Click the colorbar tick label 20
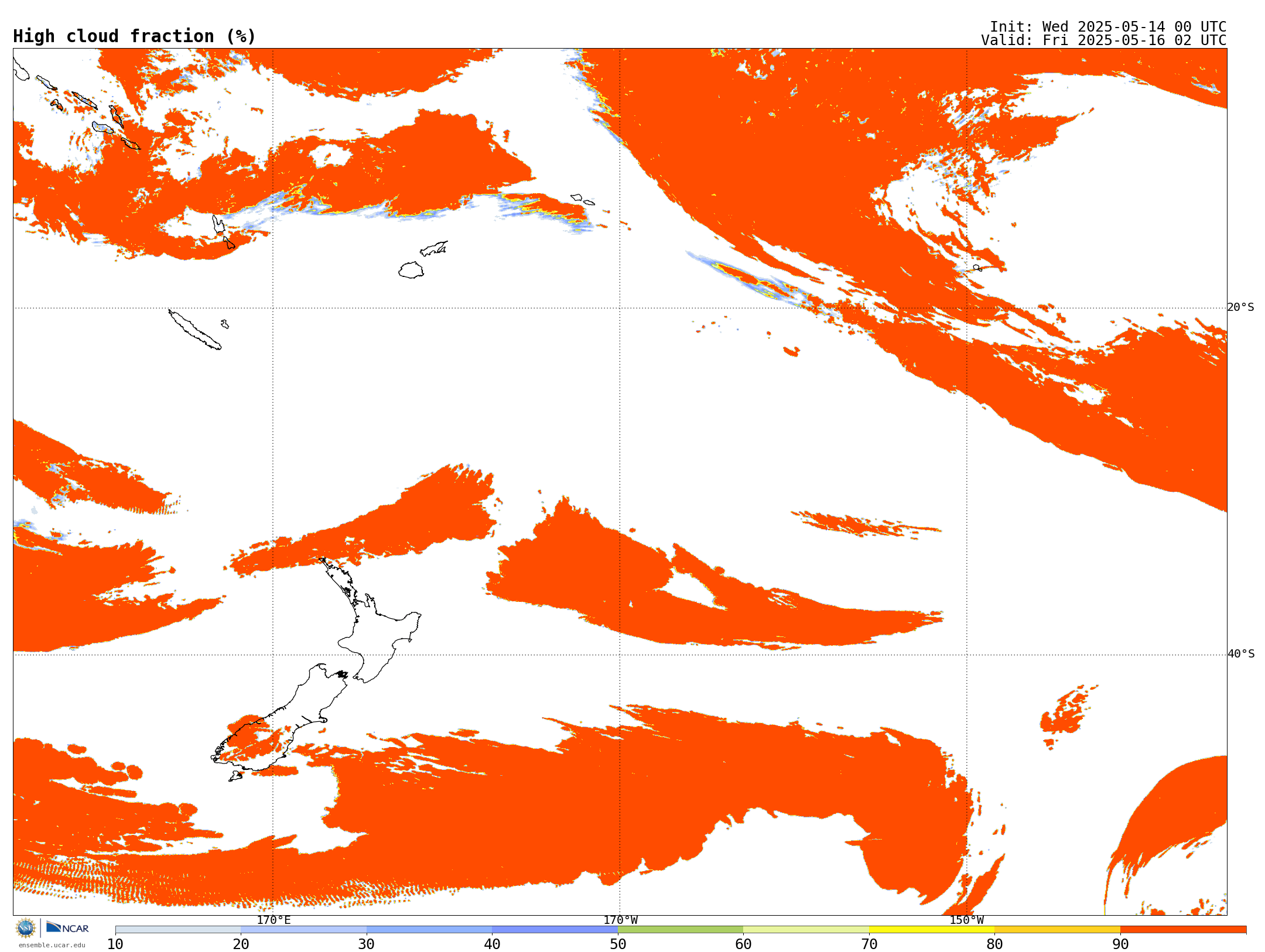 coord(241,944)
